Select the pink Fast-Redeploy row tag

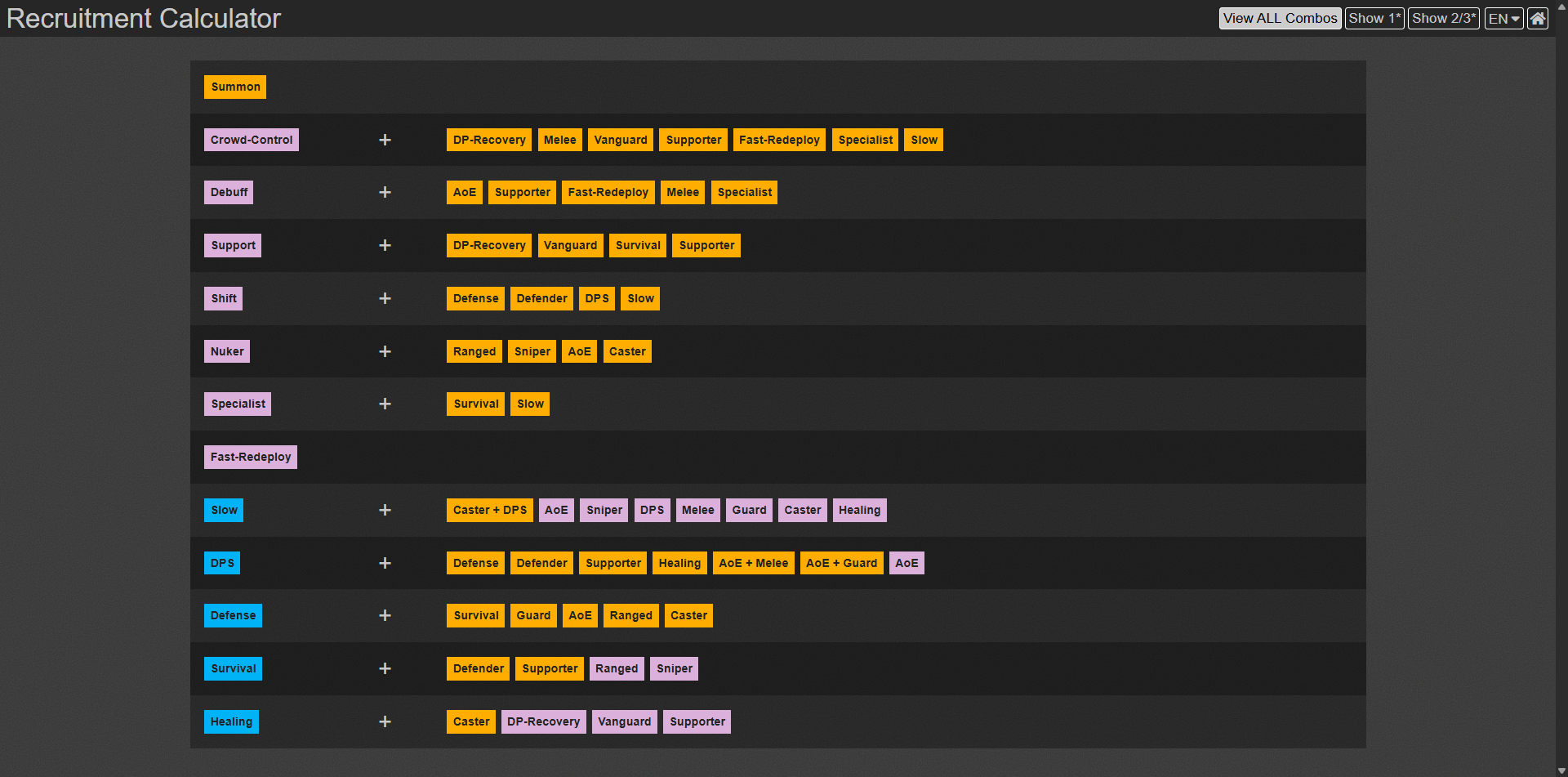tap(251, 457)
